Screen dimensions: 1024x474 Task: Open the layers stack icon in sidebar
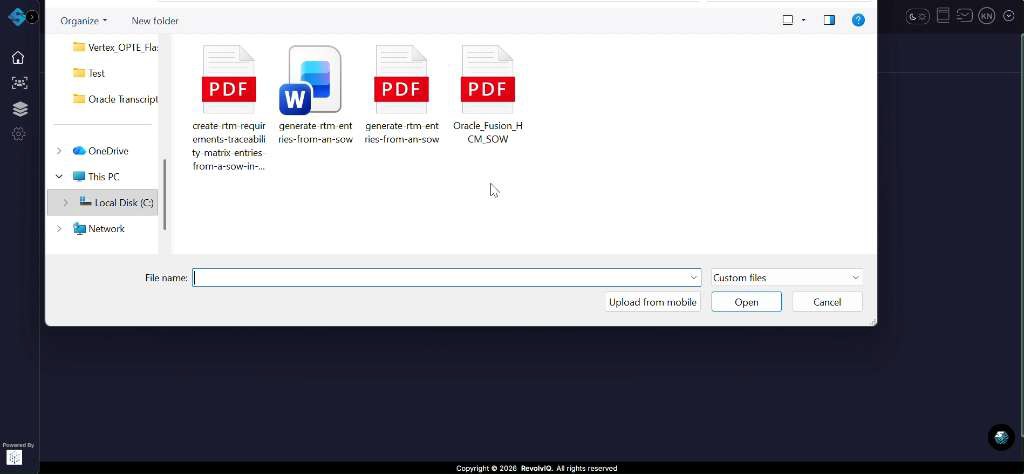19,109
